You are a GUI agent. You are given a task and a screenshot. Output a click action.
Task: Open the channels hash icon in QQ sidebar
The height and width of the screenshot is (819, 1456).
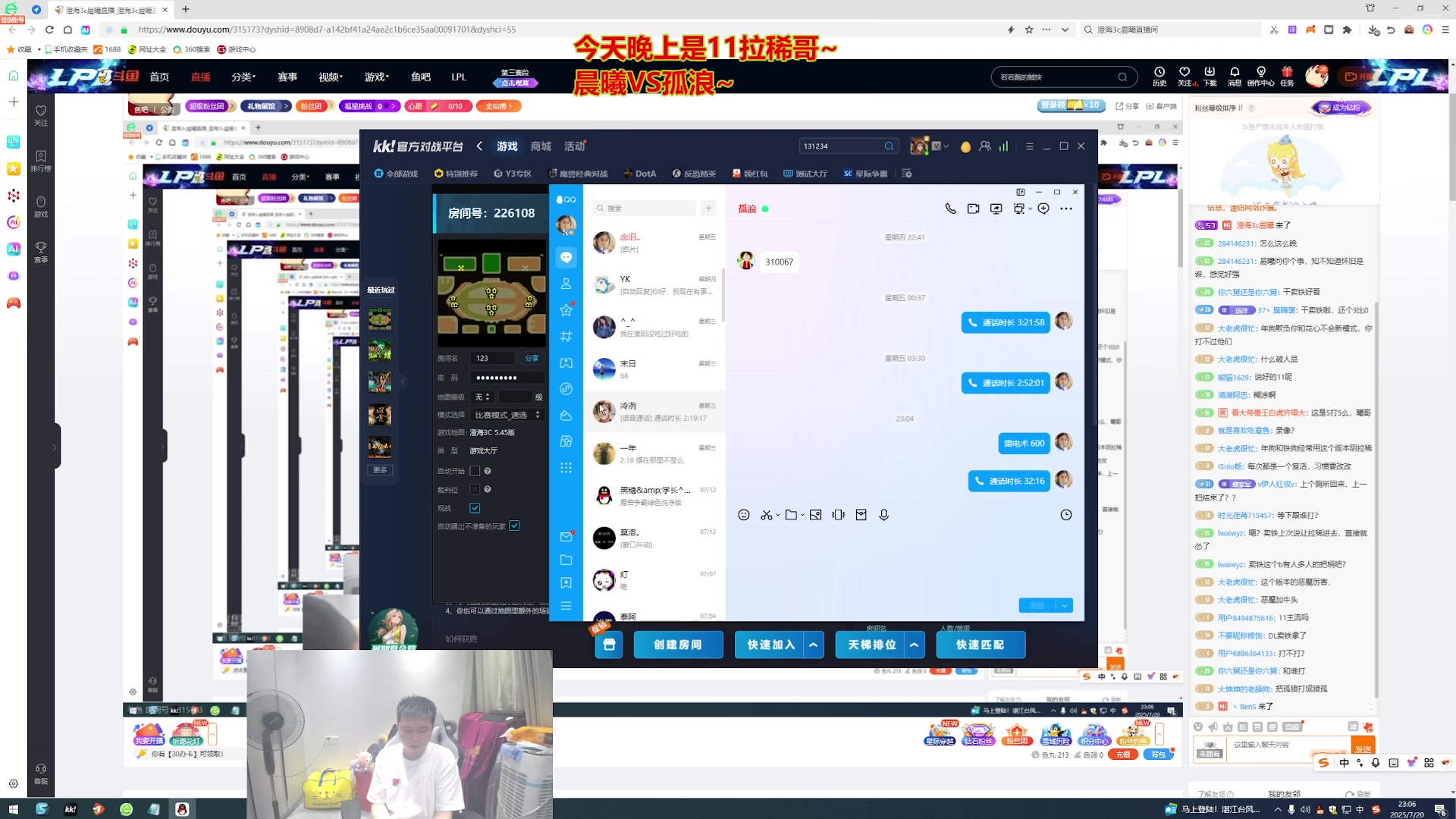[x=566, y=337]
